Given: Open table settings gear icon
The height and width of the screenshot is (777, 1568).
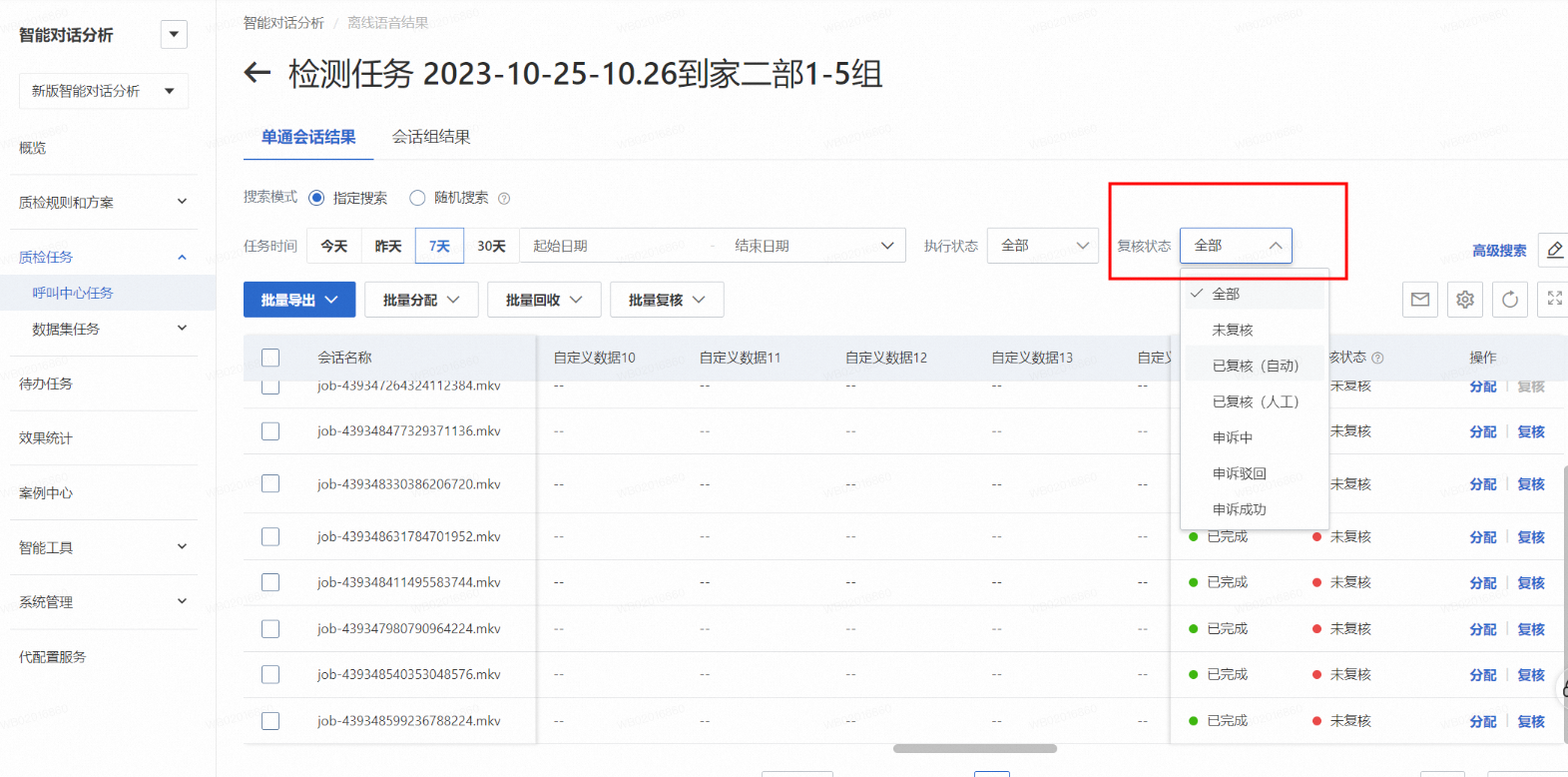Looking at the screenshot, I should [x=1465, y=300].
